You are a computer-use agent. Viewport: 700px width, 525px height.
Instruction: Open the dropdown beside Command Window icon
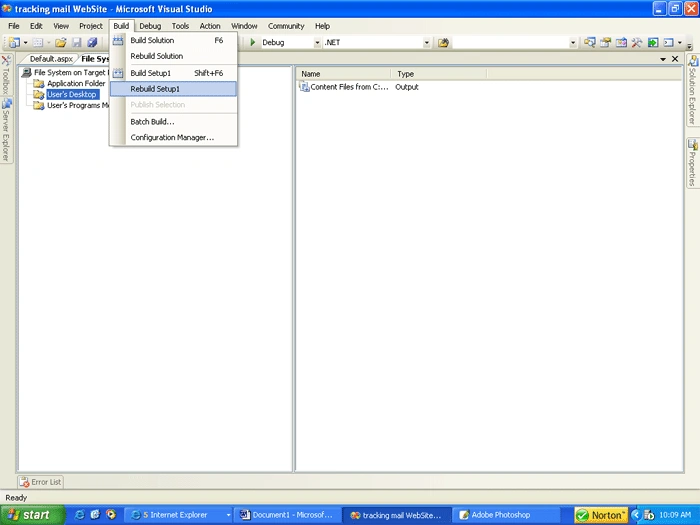pos(680,43)
